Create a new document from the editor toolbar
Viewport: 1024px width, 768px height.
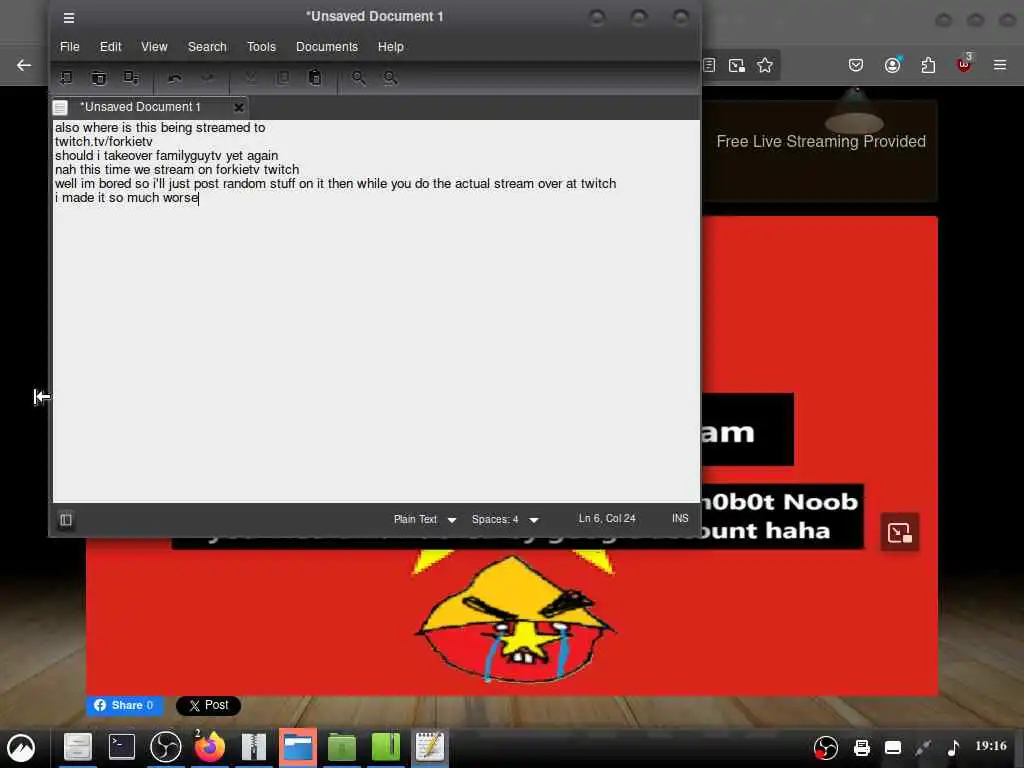pos(66,78)
